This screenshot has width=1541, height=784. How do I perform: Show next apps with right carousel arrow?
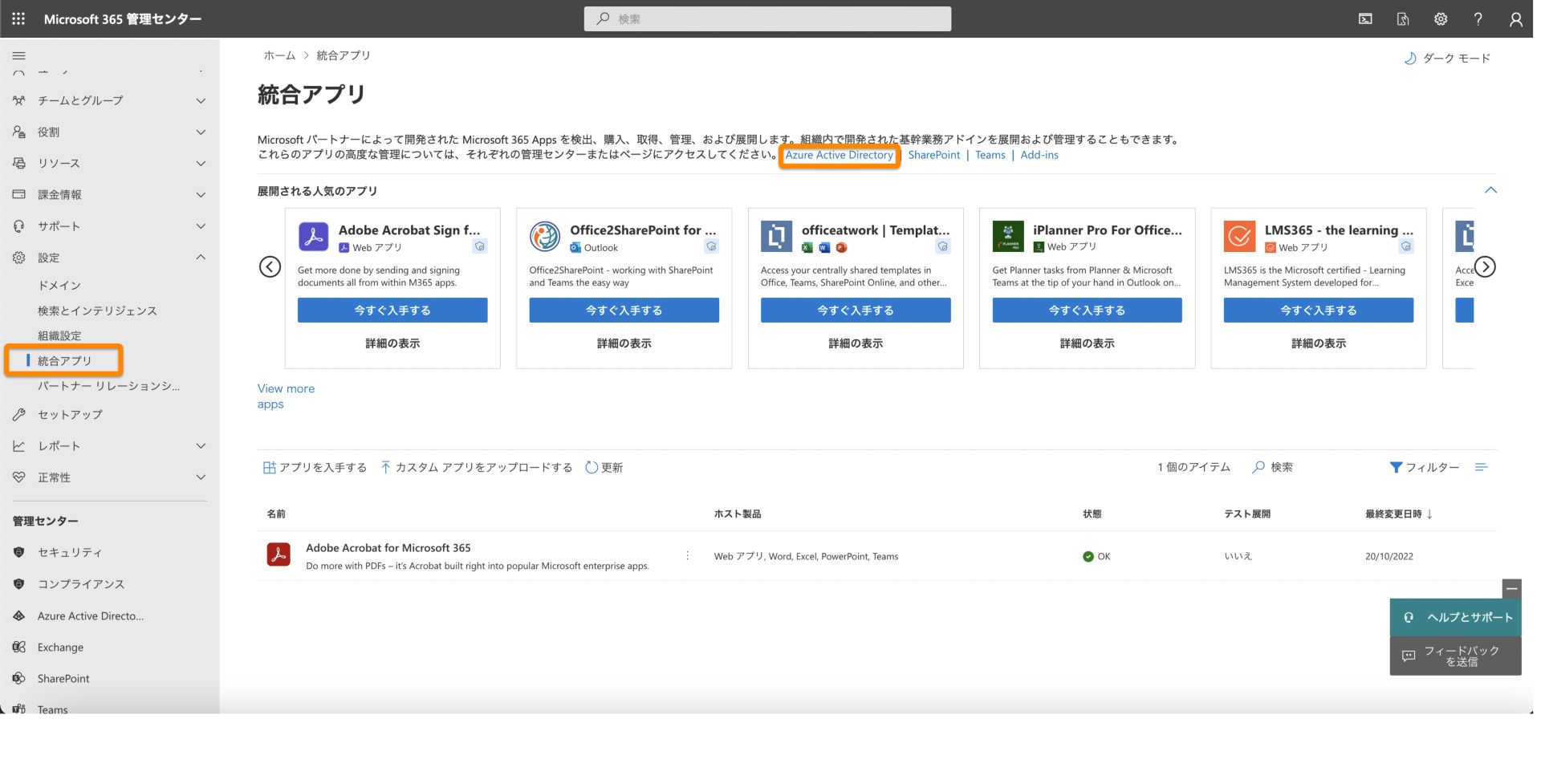point(1485,267)
